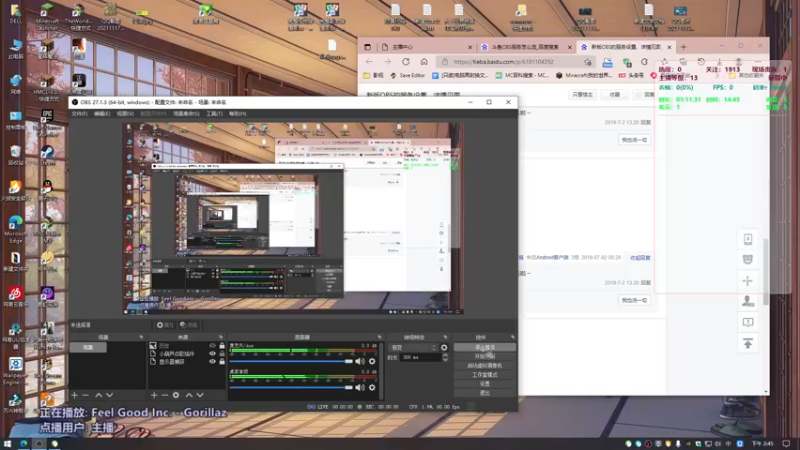
Task: Click the start recording button
Action: pyautogui.click(x=485, y=356)
